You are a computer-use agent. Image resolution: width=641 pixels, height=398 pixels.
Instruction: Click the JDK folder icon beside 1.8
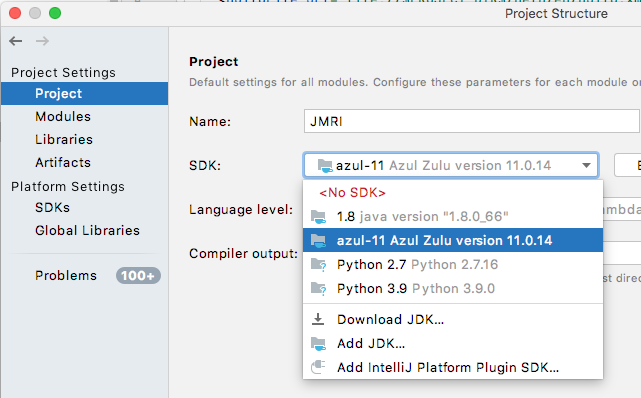tap(318, 217)
